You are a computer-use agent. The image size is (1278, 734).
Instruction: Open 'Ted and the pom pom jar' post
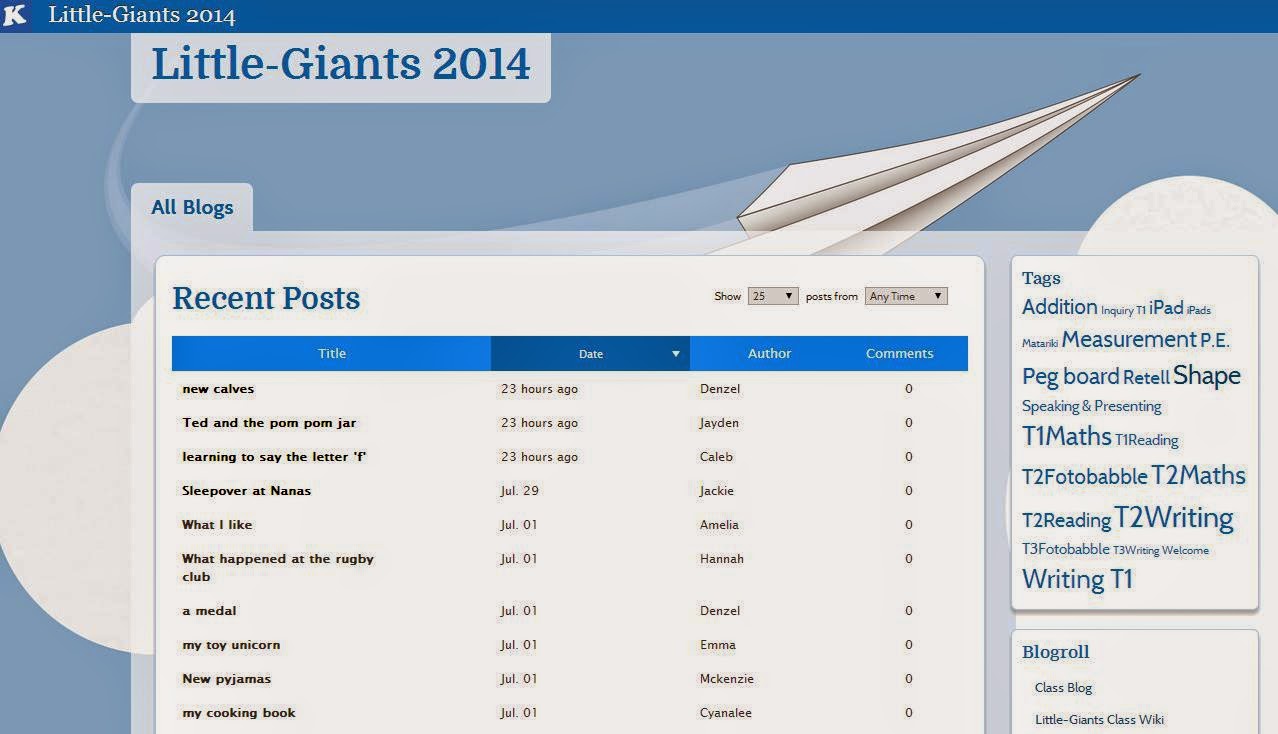point(269,423)
